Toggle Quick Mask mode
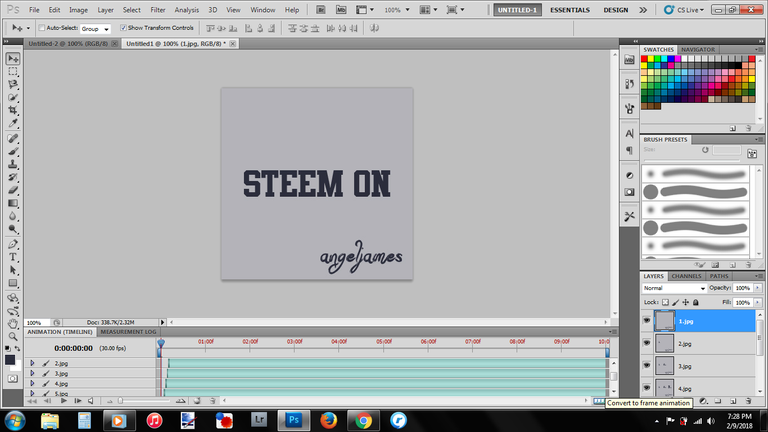 coord(13,379)
